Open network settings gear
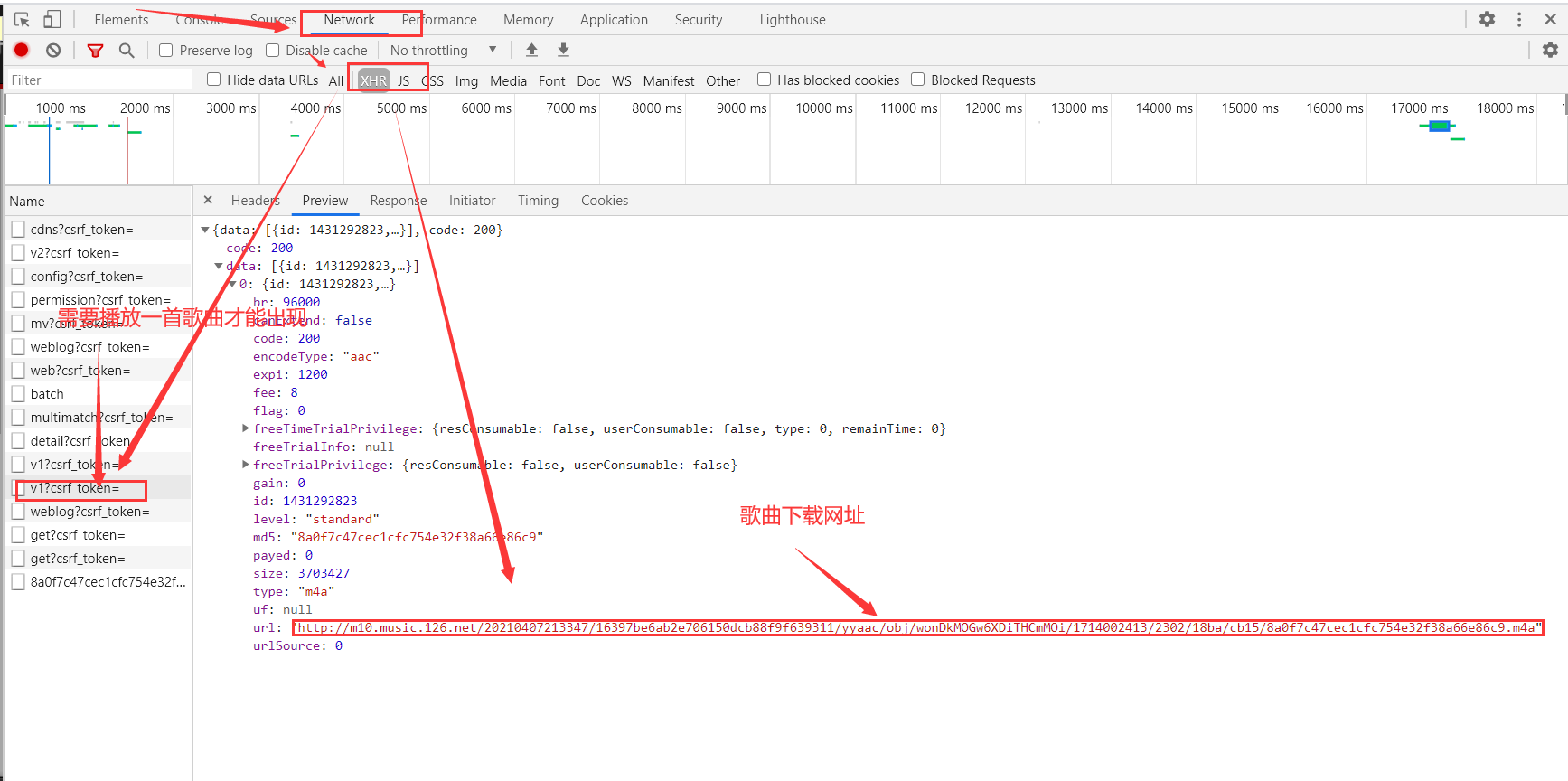1568x781 pixels. coord(1550,50)
